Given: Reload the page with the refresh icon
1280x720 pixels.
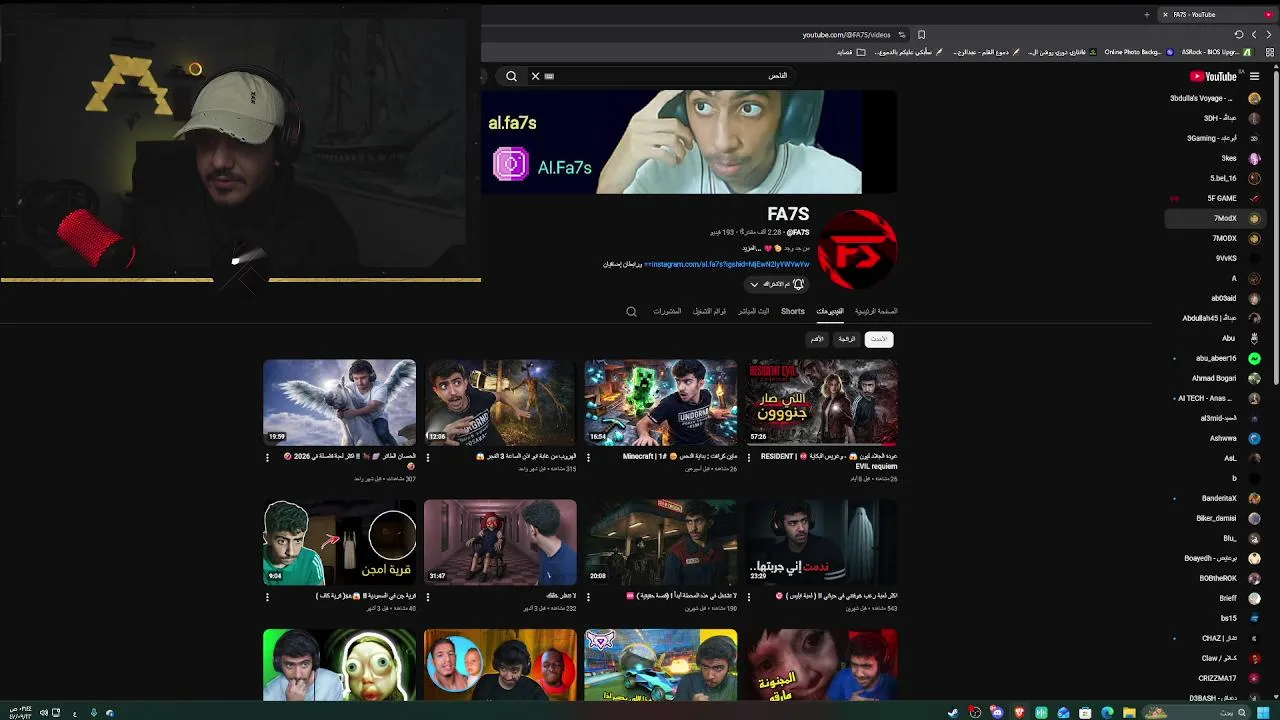Looking at the screenshot, I should (x=1239, y=35).
